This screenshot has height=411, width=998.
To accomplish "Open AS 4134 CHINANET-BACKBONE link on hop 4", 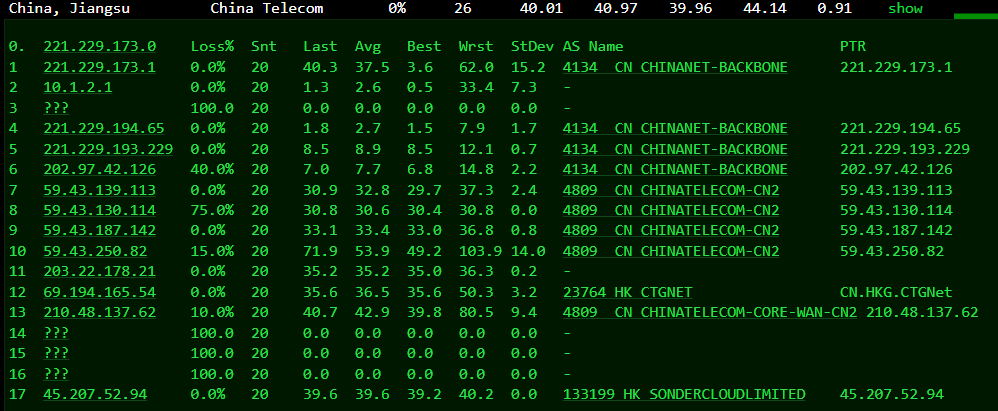I will [x=675, y=129].
